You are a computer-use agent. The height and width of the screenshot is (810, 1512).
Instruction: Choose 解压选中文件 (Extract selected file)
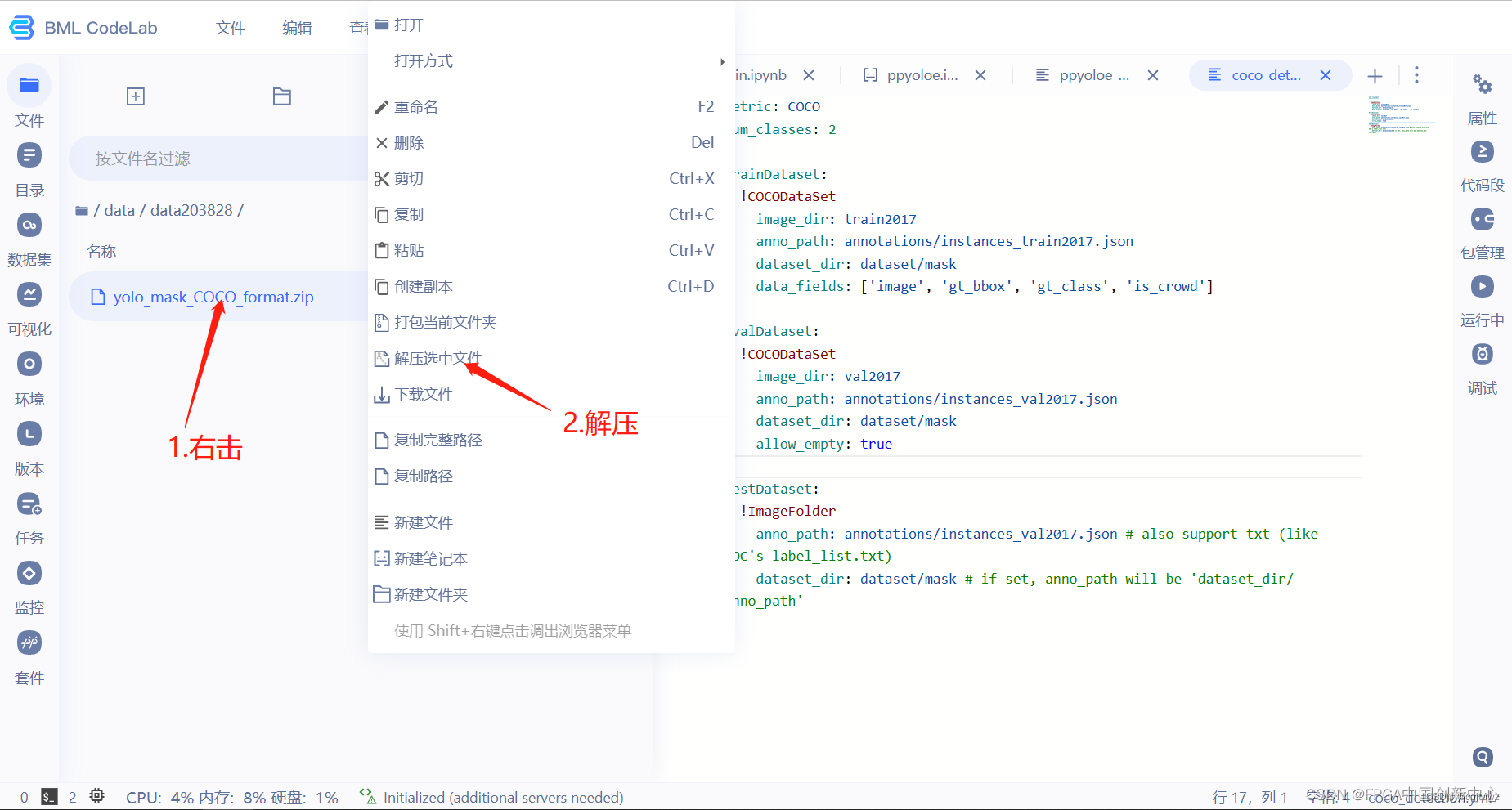pos(551,359)
